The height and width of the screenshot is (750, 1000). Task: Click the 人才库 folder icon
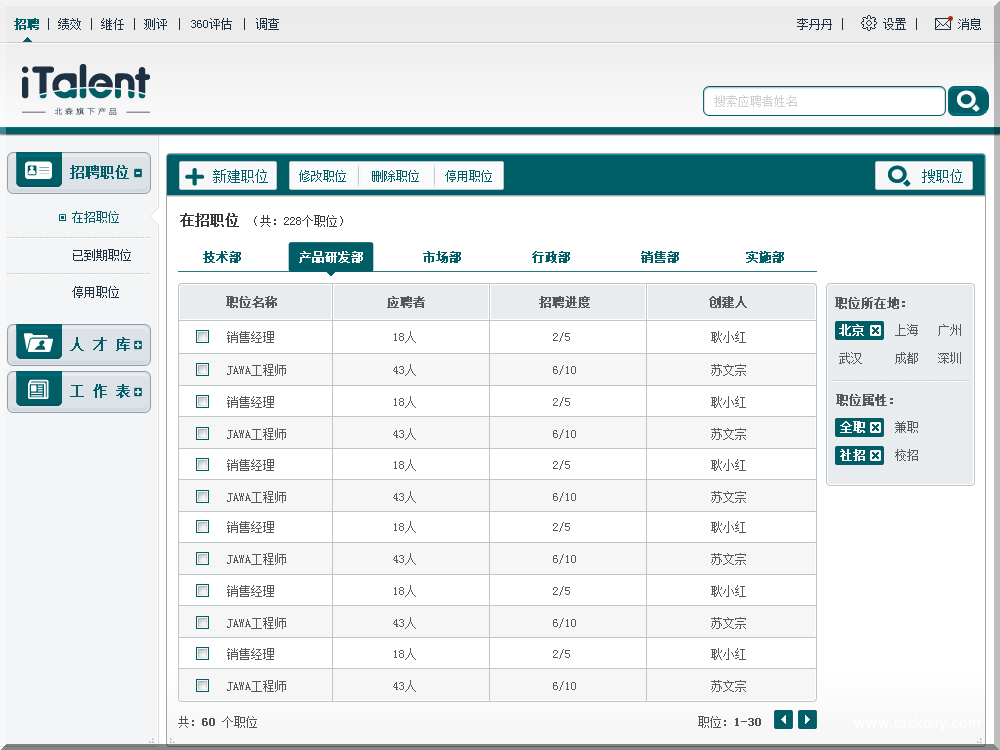(x=38, y=342)
